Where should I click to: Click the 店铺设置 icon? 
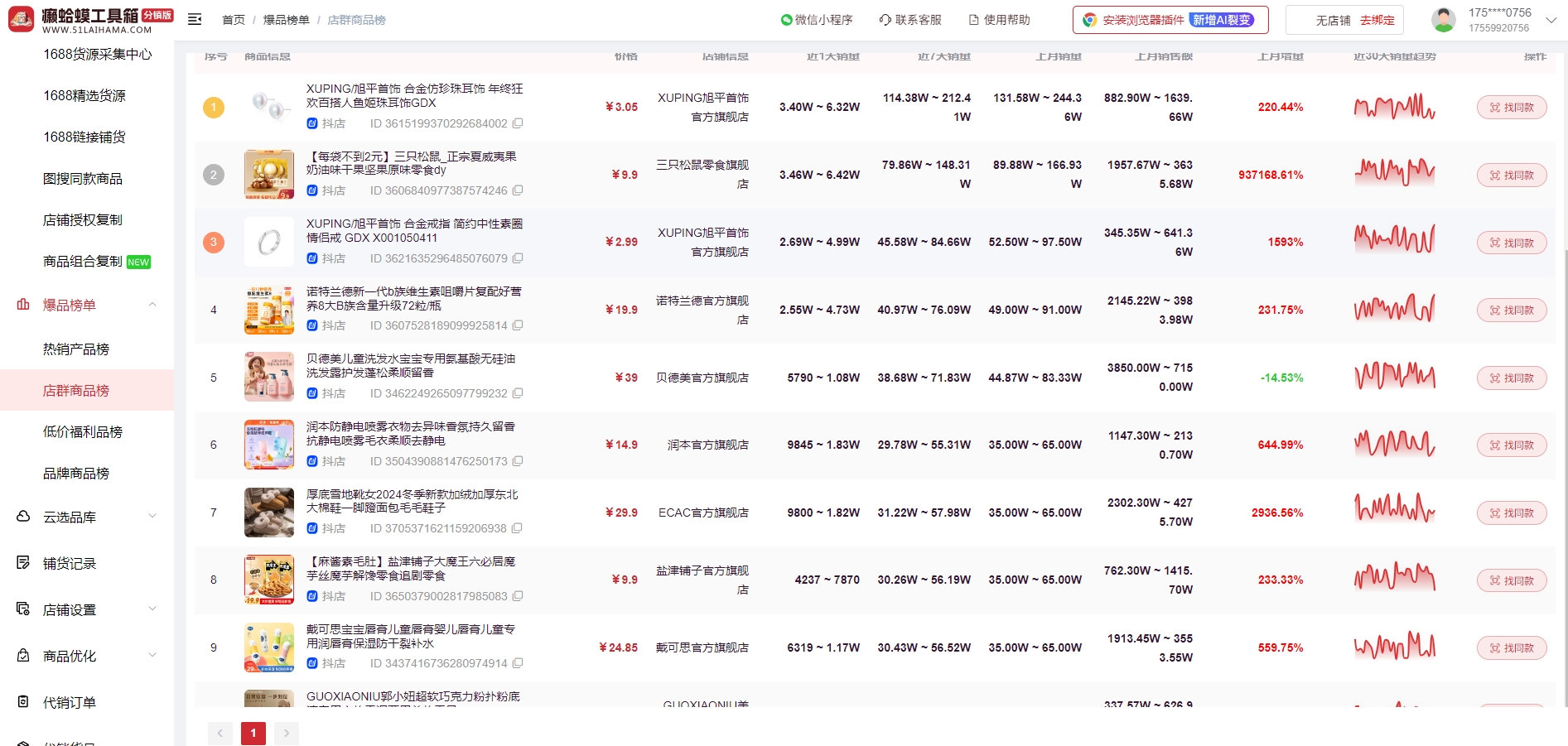tap(23, 609)
